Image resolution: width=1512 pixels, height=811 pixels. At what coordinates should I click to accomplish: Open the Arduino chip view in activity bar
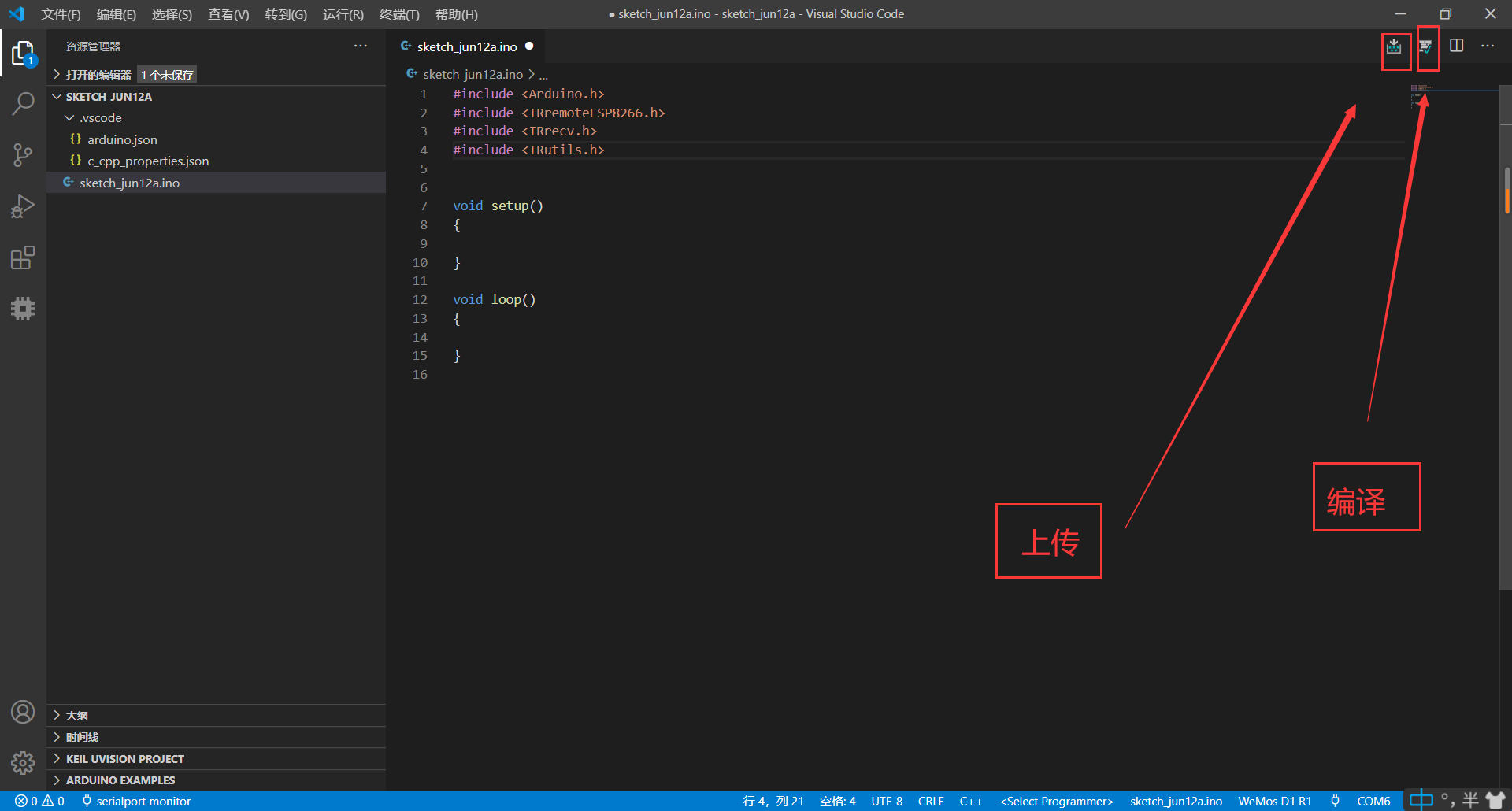pyautogui.click(x=23, y=308)
